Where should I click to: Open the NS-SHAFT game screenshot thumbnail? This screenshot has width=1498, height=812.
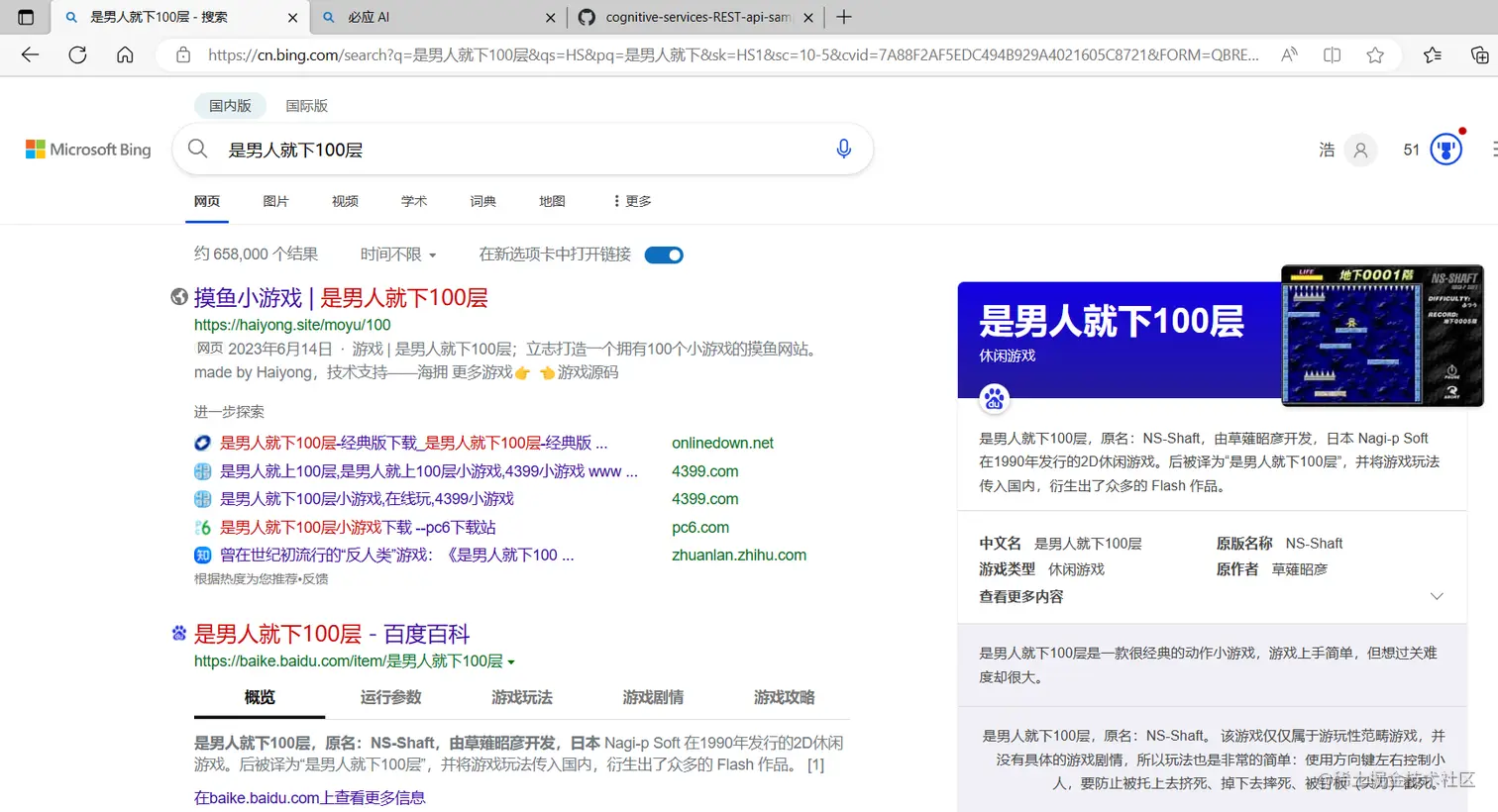click(1382, 337)
